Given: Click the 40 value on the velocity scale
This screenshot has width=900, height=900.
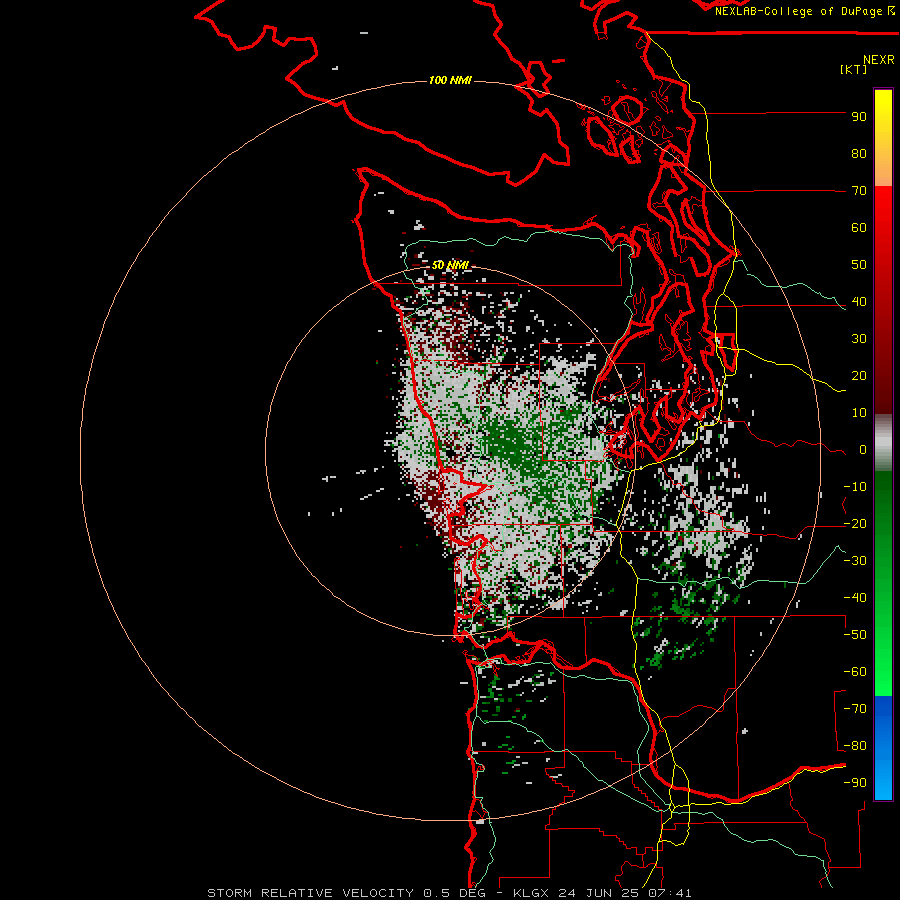Looking at the screenshot, I should (859, 302).
